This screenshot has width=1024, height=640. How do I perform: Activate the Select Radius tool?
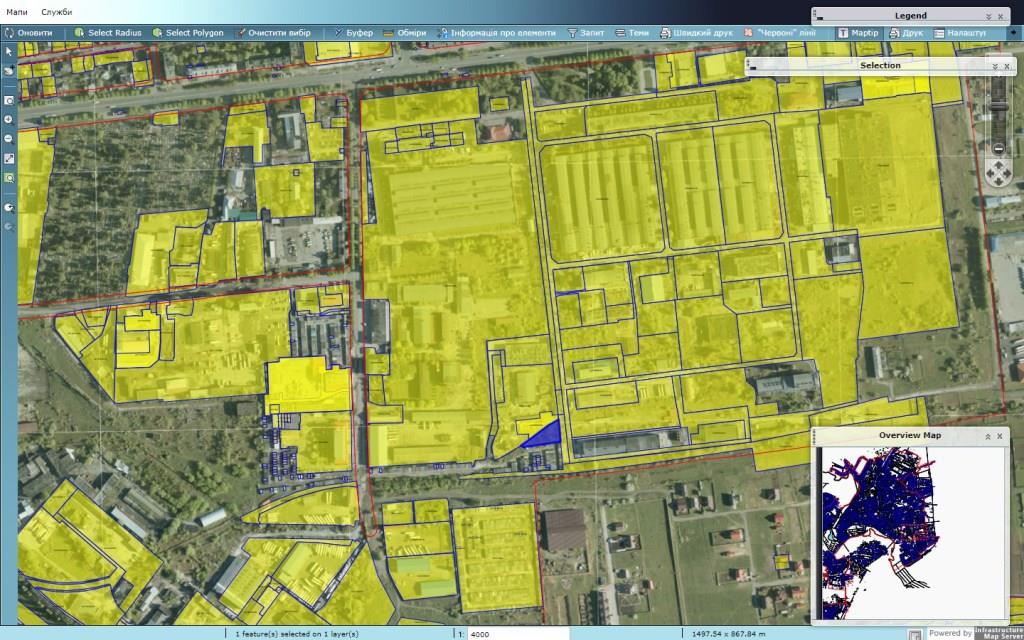(109, 33)
